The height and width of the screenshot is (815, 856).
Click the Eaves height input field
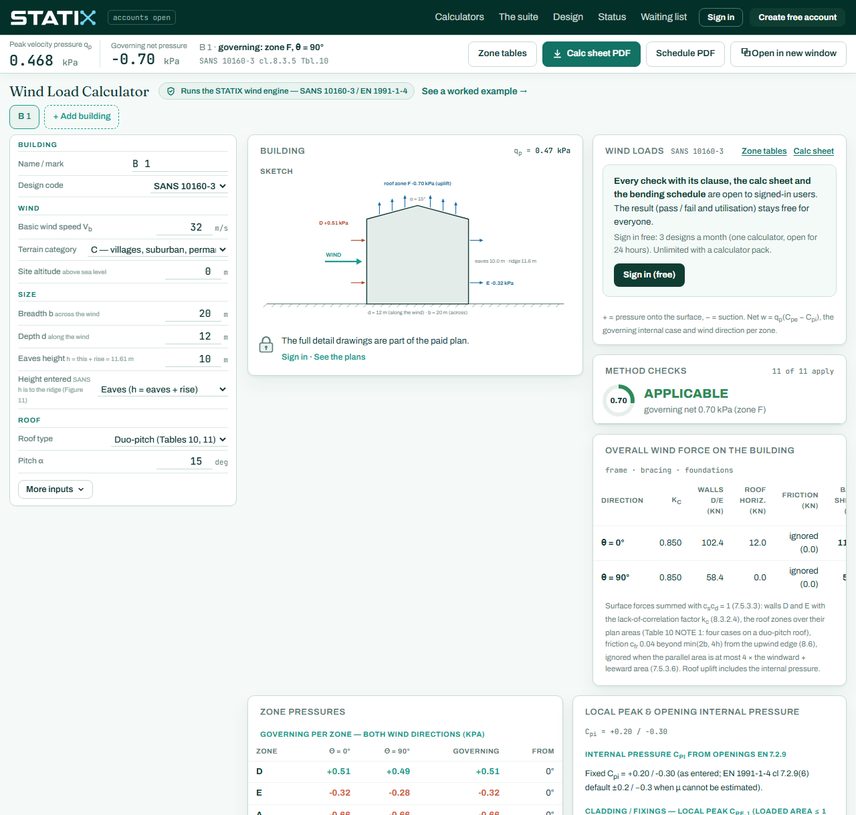pos(193,359)
